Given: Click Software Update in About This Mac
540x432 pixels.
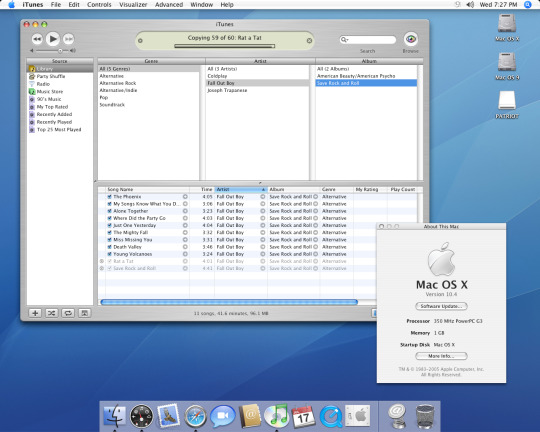Looking at the screenshot, I should [441, 306].
